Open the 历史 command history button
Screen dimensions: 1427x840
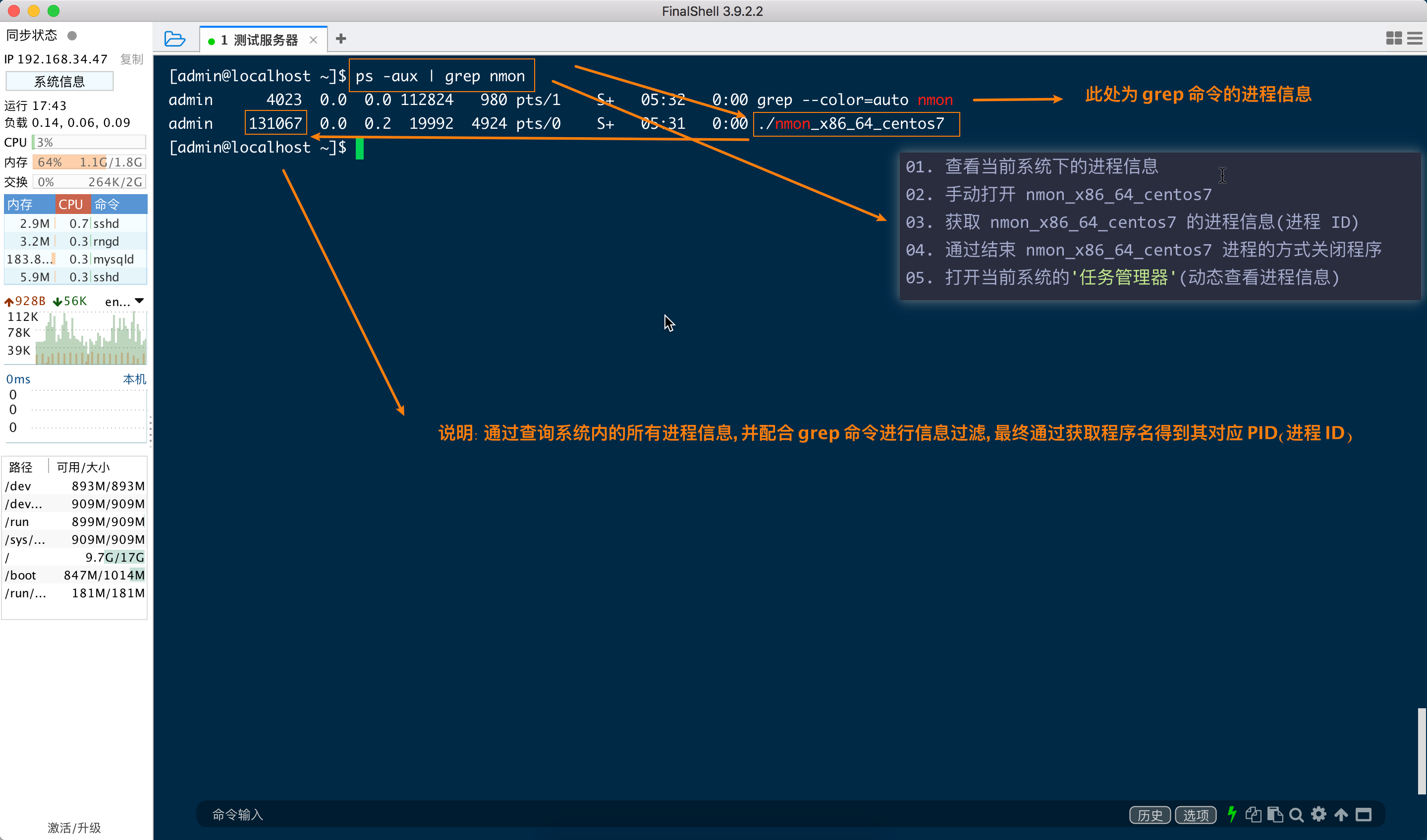click(1150, 815)
